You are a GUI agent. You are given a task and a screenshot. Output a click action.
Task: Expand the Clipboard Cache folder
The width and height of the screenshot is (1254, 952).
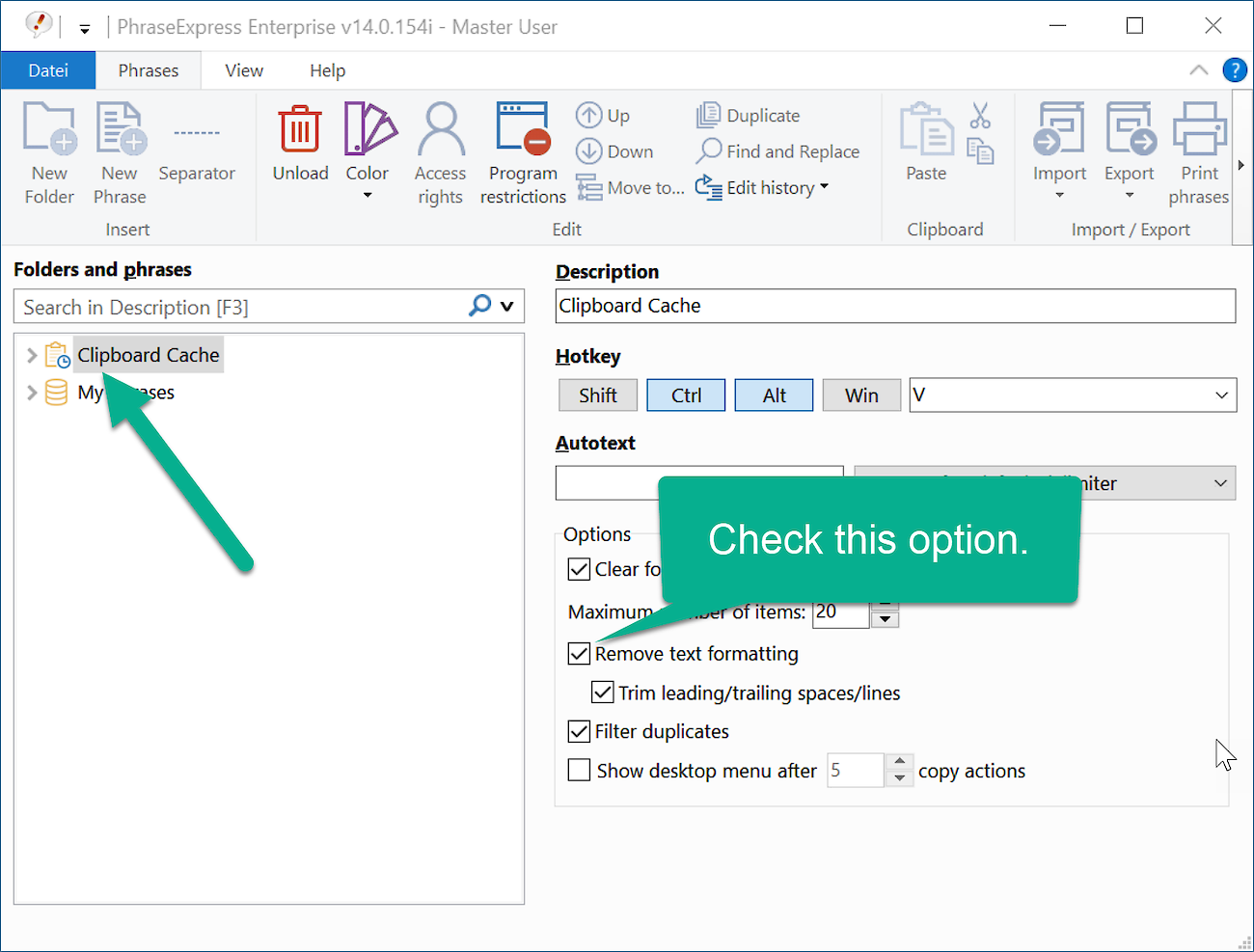click(x=32, y=356)
